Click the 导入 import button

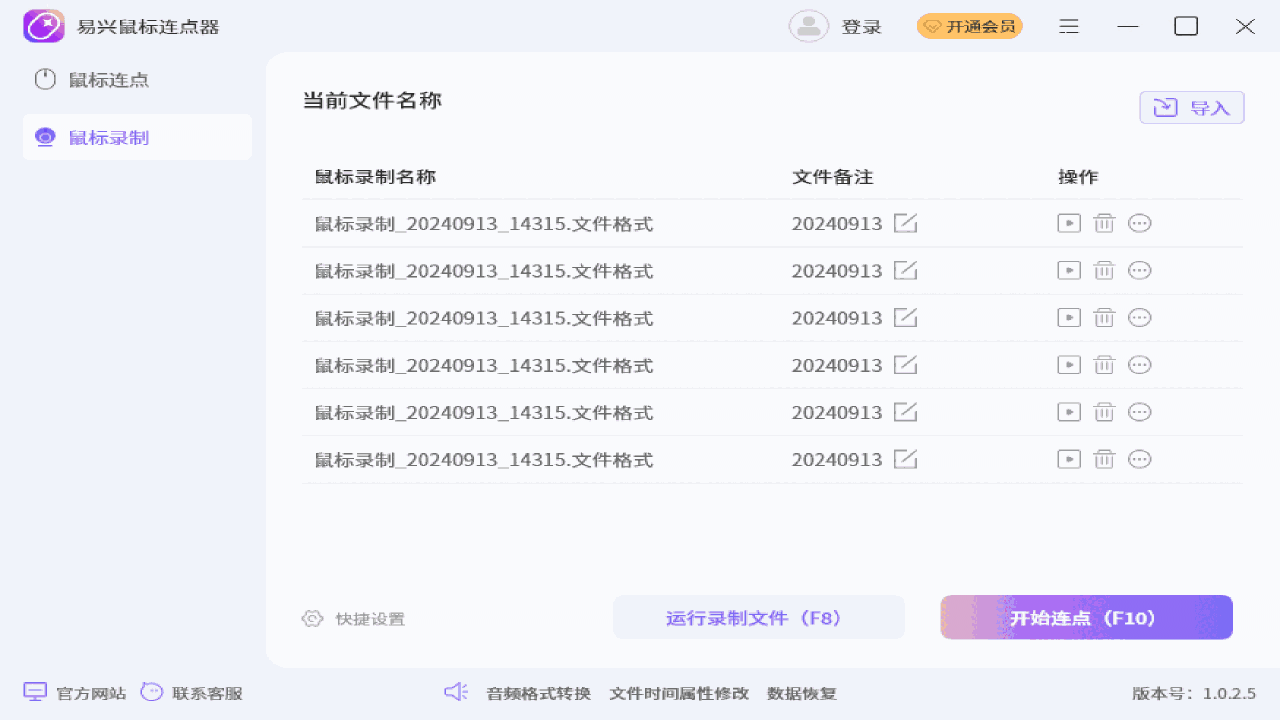pos(1191,108)
